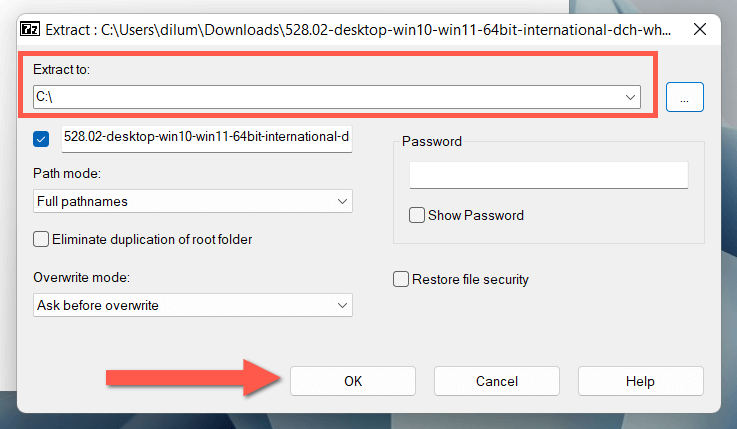Enable Restore file security option
The height and width of the screenshot is (429, 737).
click(x=401, y=279)
